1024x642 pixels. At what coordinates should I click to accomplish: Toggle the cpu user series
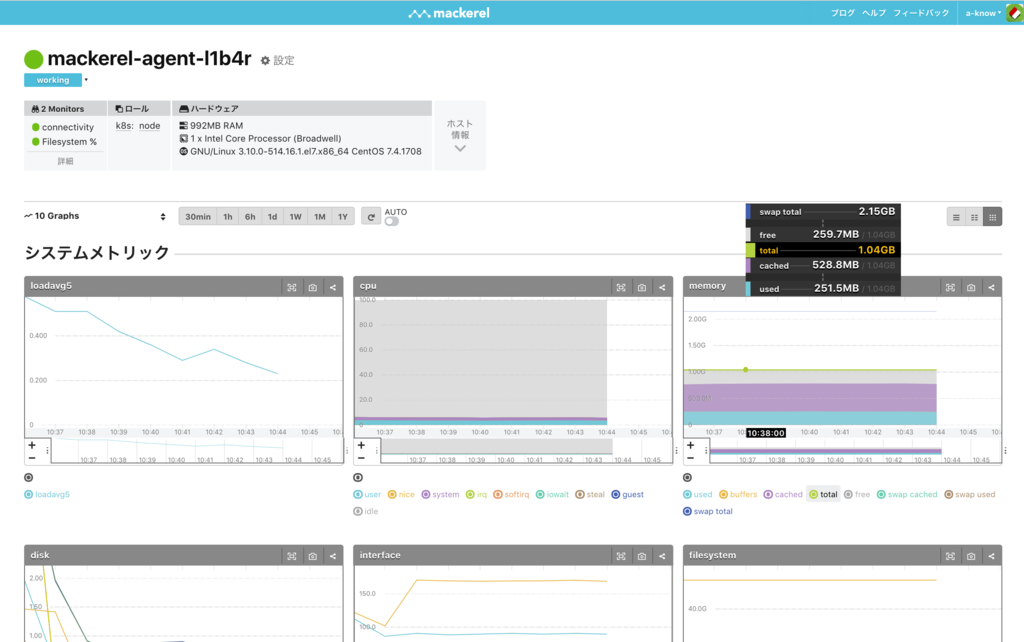367,494
